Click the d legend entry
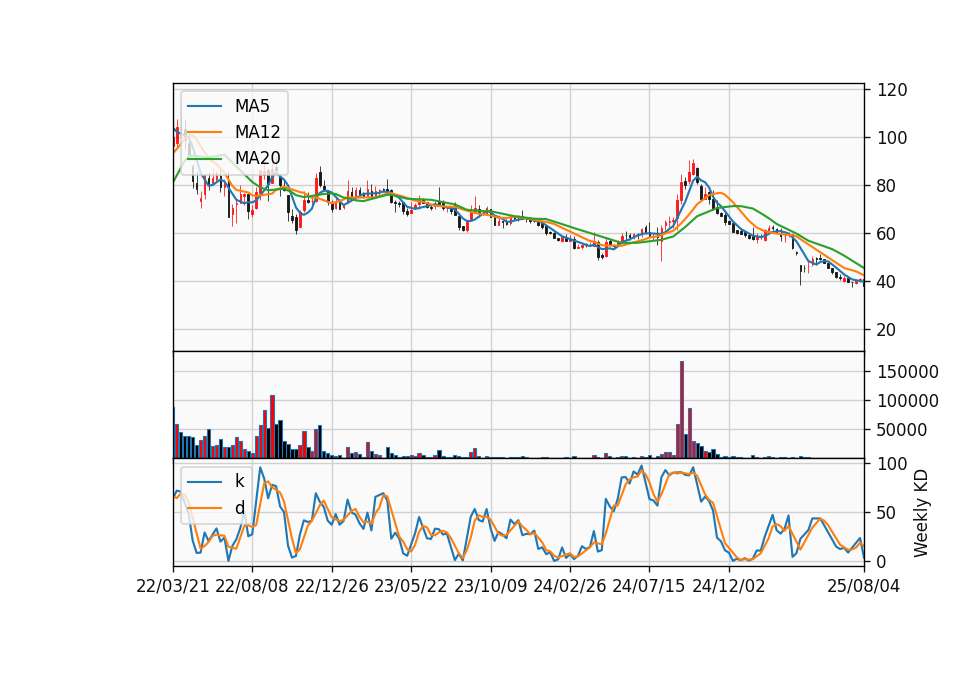 coord(239,508)
